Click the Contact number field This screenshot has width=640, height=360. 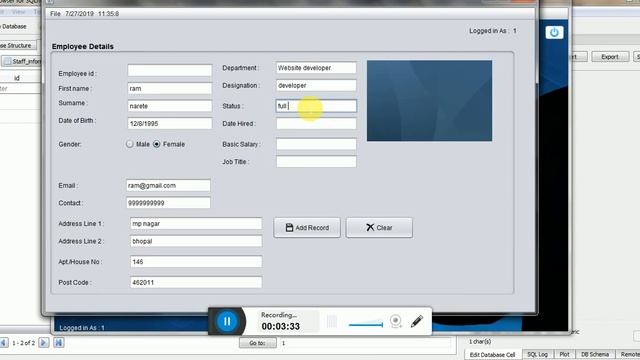click(168, 203)
